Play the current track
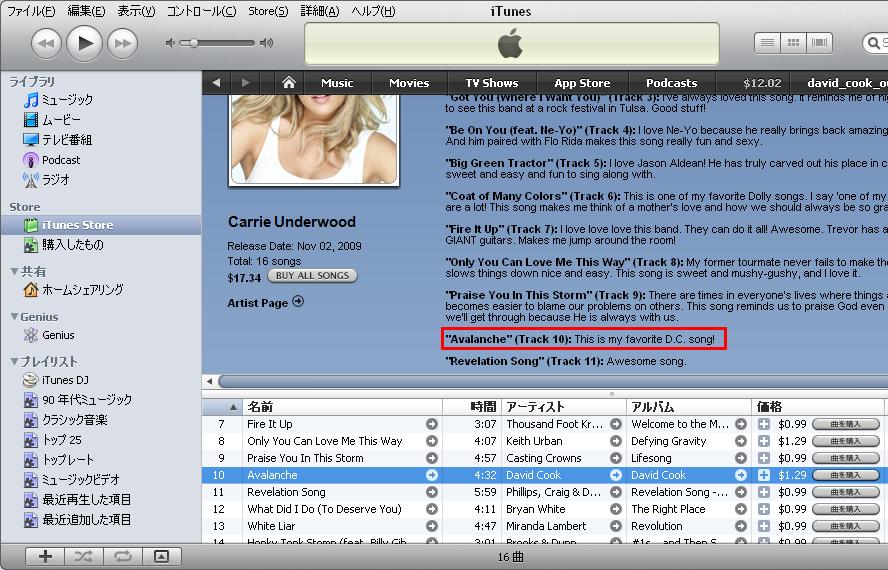888x570 pixels. point(84,43)
